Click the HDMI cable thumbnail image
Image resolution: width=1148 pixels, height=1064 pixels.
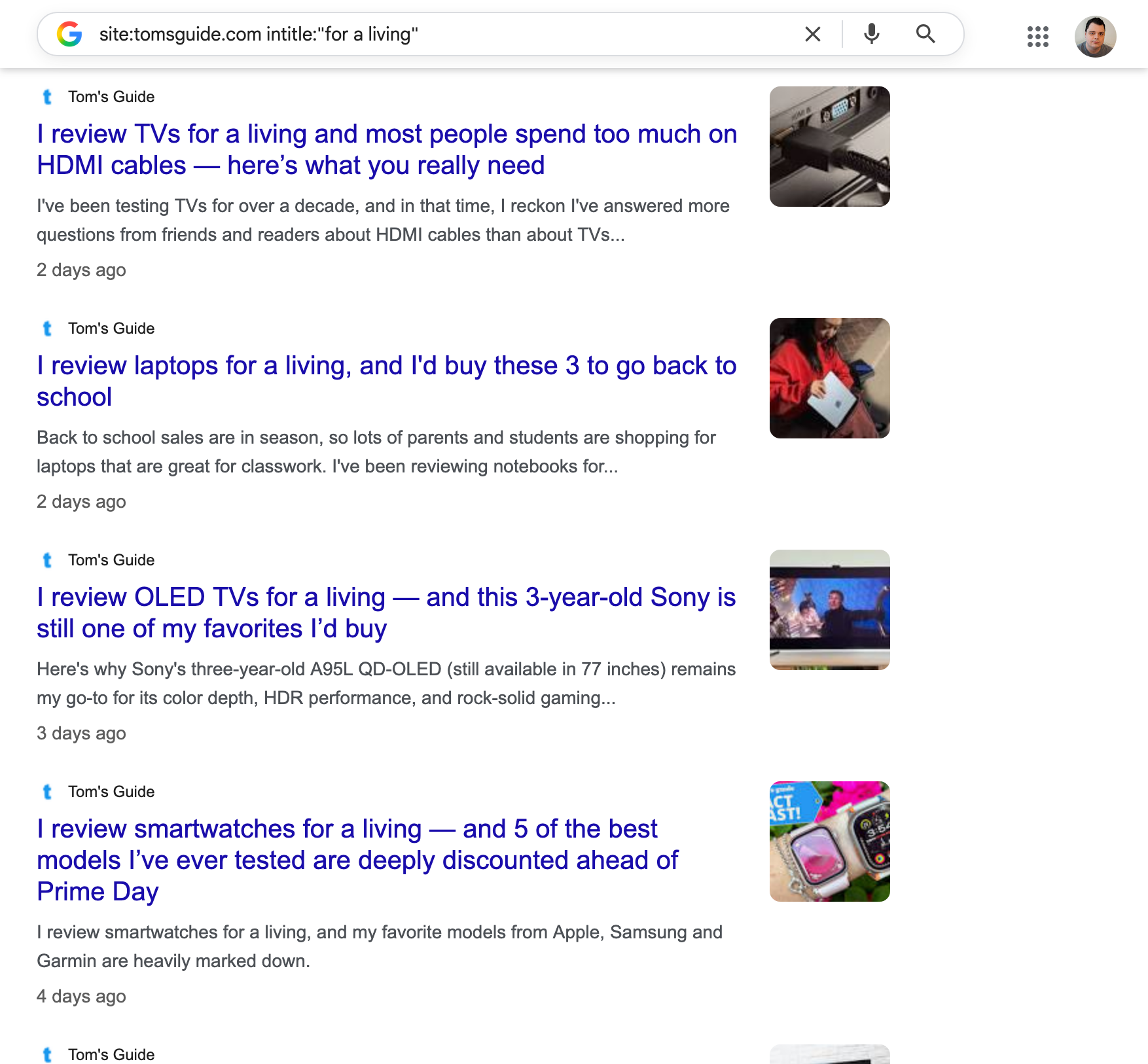click(x=829, y=147)
